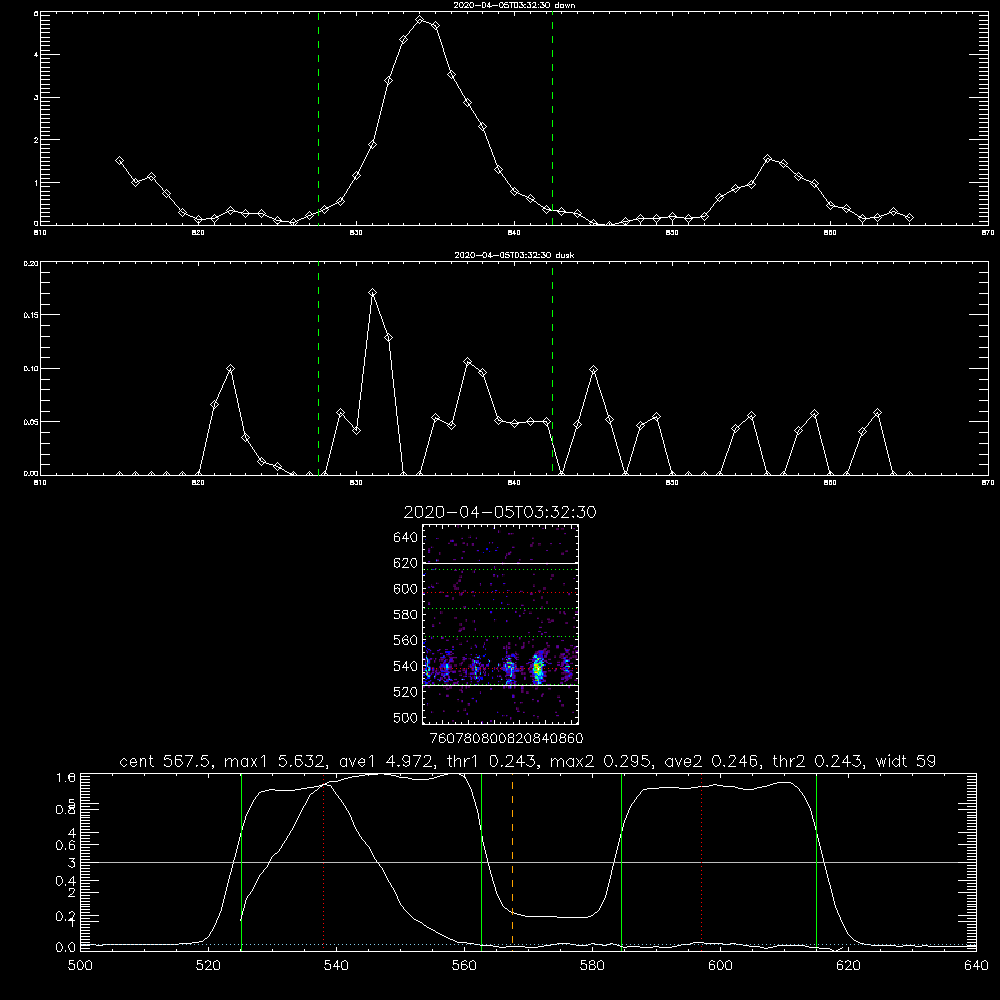The height and width of the screenshot is (1000, 1000).
Task: Click the horizontal white threshold line in bottom plot
Action: point(528,862)
